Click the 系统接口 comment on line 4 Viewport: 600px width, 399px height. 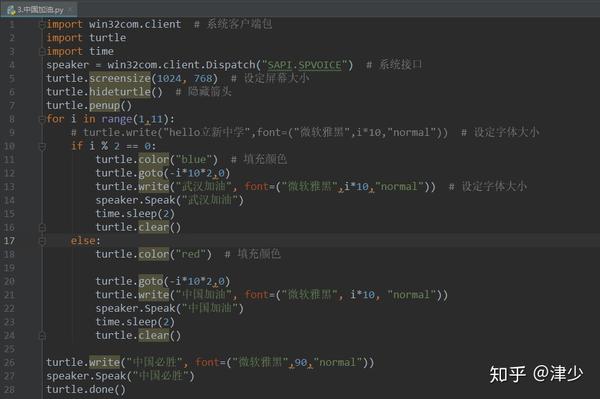point(394,65)
